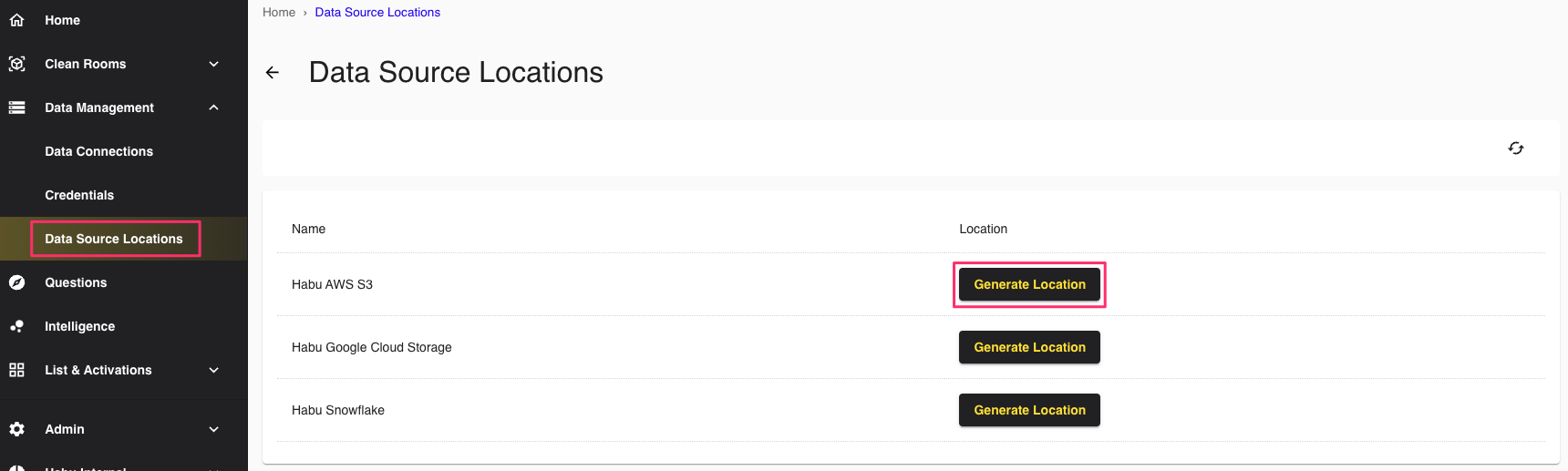The width and height of the screenshot is (1568, 471).
Task: Expand the Clean Rooms menu chevron
Action: click(x=214, y=64)
